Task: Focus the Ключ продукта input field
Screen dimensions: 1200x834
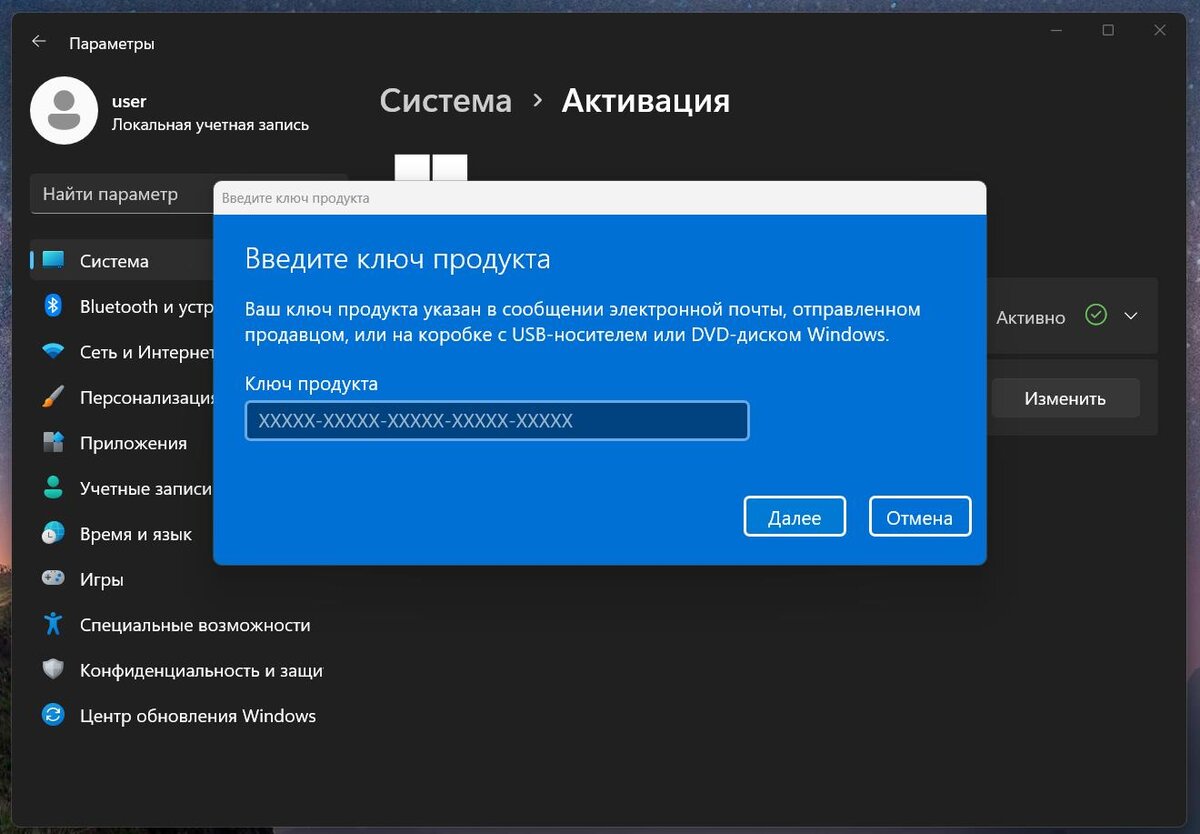Action: pos(497,421)
